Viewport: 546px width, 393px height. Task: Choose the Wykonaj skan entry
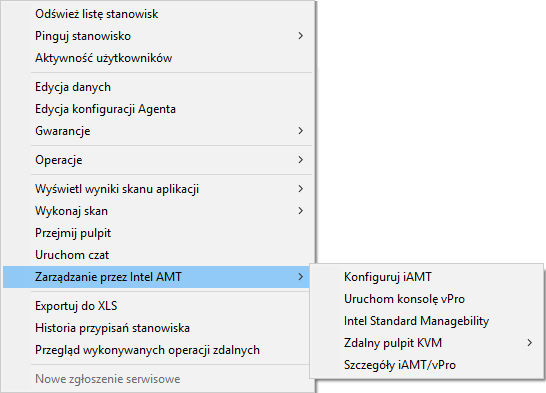pyautogui.click(x=156, y=211)
